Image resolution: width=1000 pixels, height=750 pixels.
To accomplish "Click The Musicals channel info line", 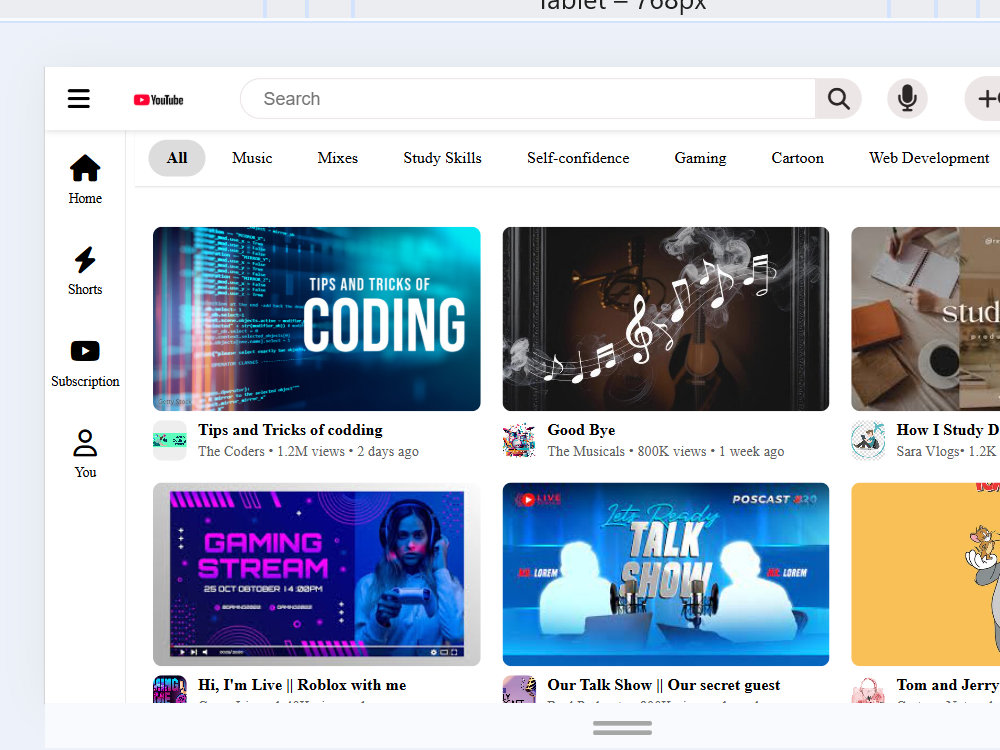I will point(666,452).
